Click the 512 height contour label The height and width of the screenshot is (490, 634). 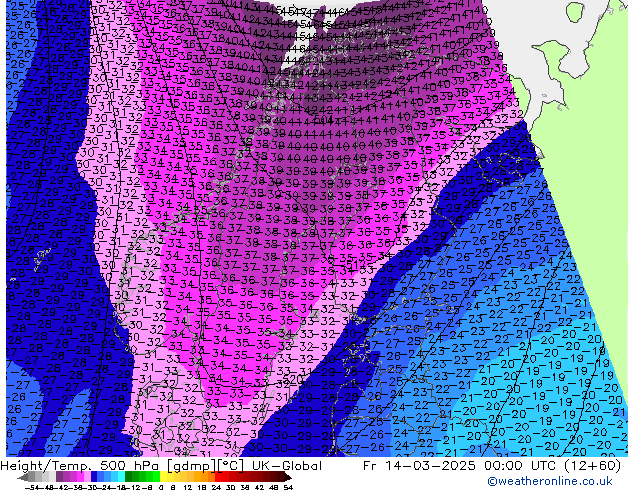click(x=357, y=264)
